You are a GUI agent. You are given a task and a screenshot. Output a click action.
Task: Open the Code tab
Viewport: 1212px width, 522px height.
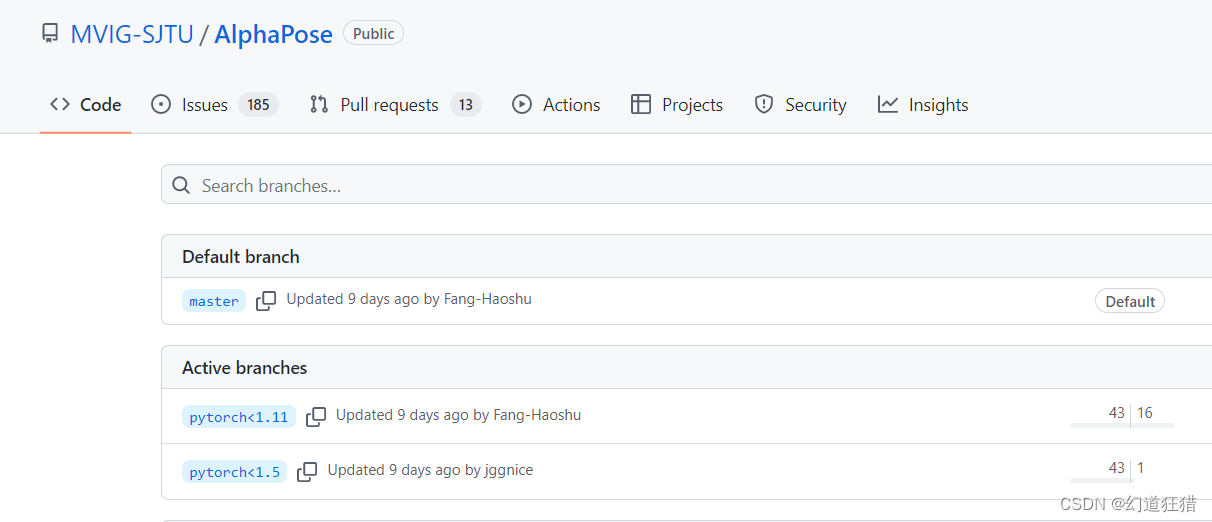tap(86, 105)
